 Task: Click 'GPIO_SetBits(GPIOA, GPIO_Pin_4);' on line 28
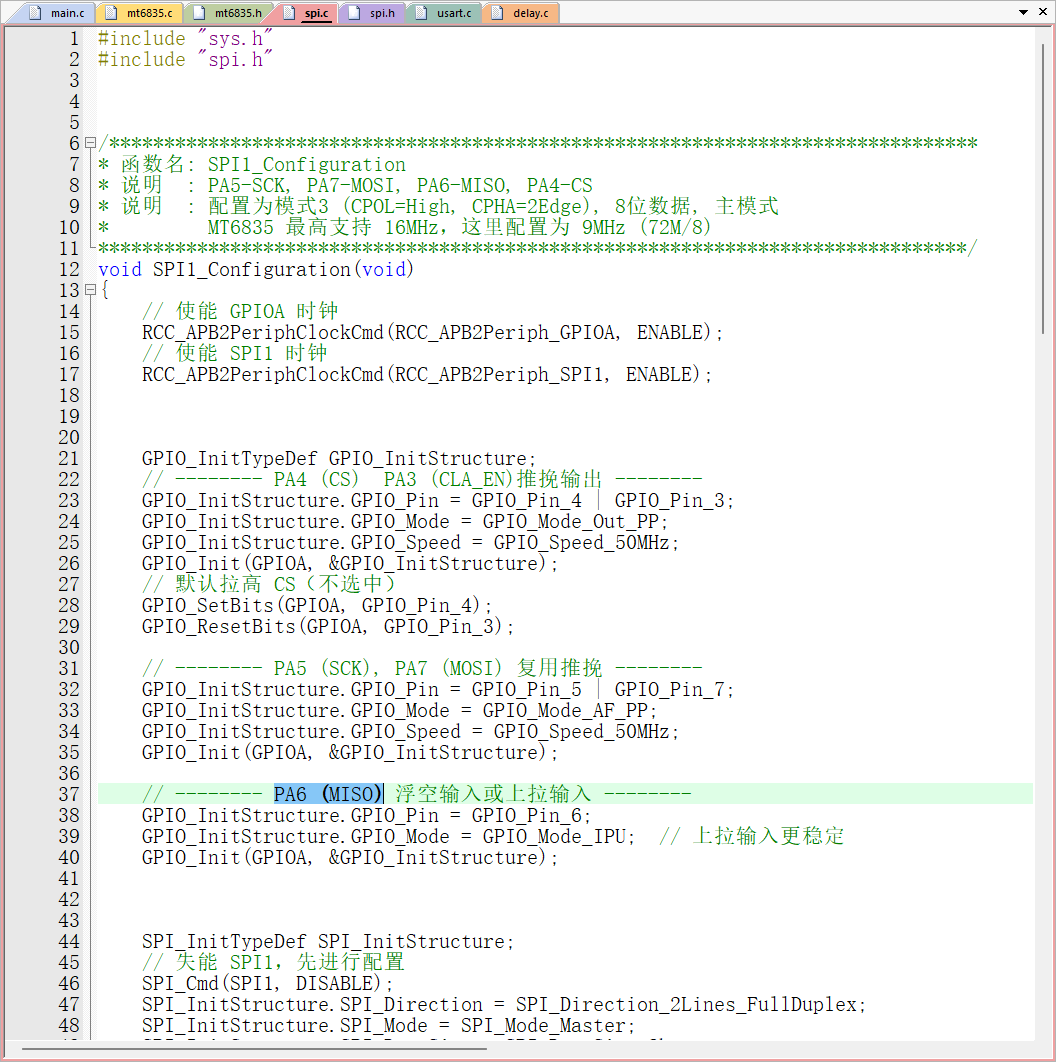(x=317, y=606)
